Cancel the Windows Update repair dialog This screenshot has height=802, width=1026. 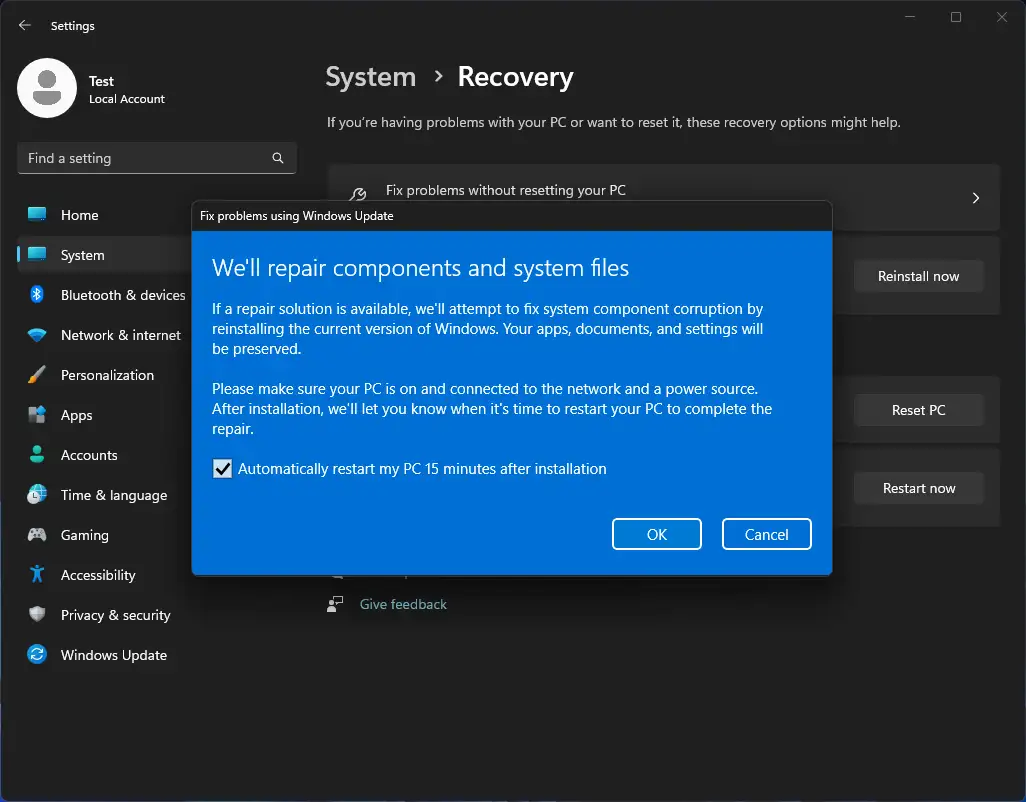click(x=766, y=534)
